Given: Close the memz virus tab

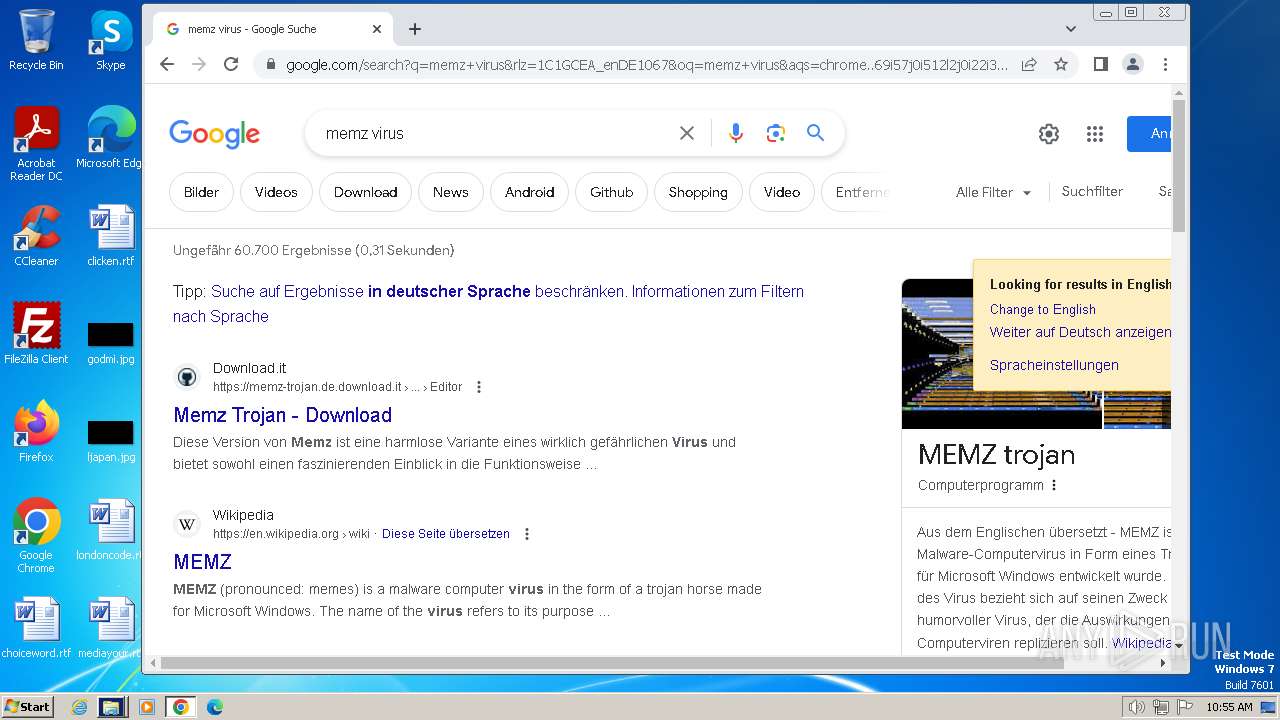Looking at the screenshot, I should pyautogui.click(x=377, y=29).
